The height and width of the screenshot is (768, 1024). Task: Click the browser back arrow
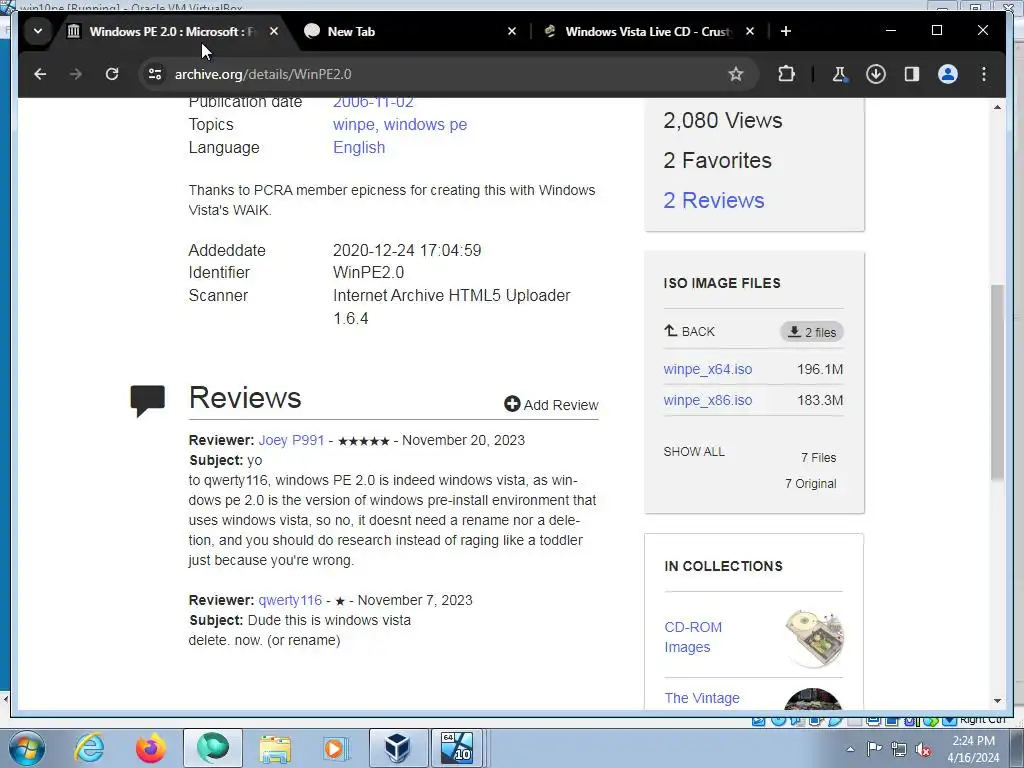click(40, 74)
